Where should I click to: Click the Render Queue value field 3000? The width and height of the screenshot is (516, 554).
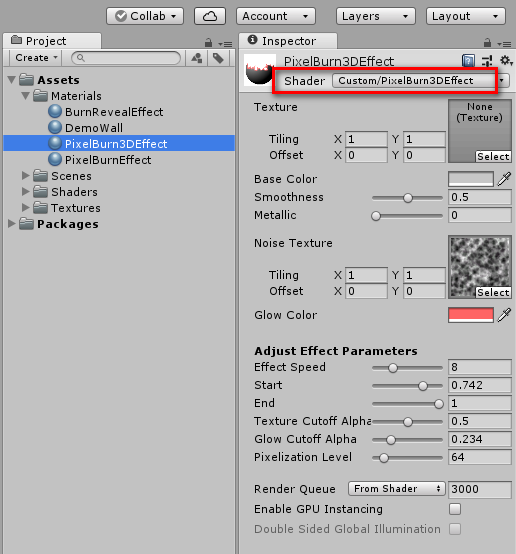point(480,489)
